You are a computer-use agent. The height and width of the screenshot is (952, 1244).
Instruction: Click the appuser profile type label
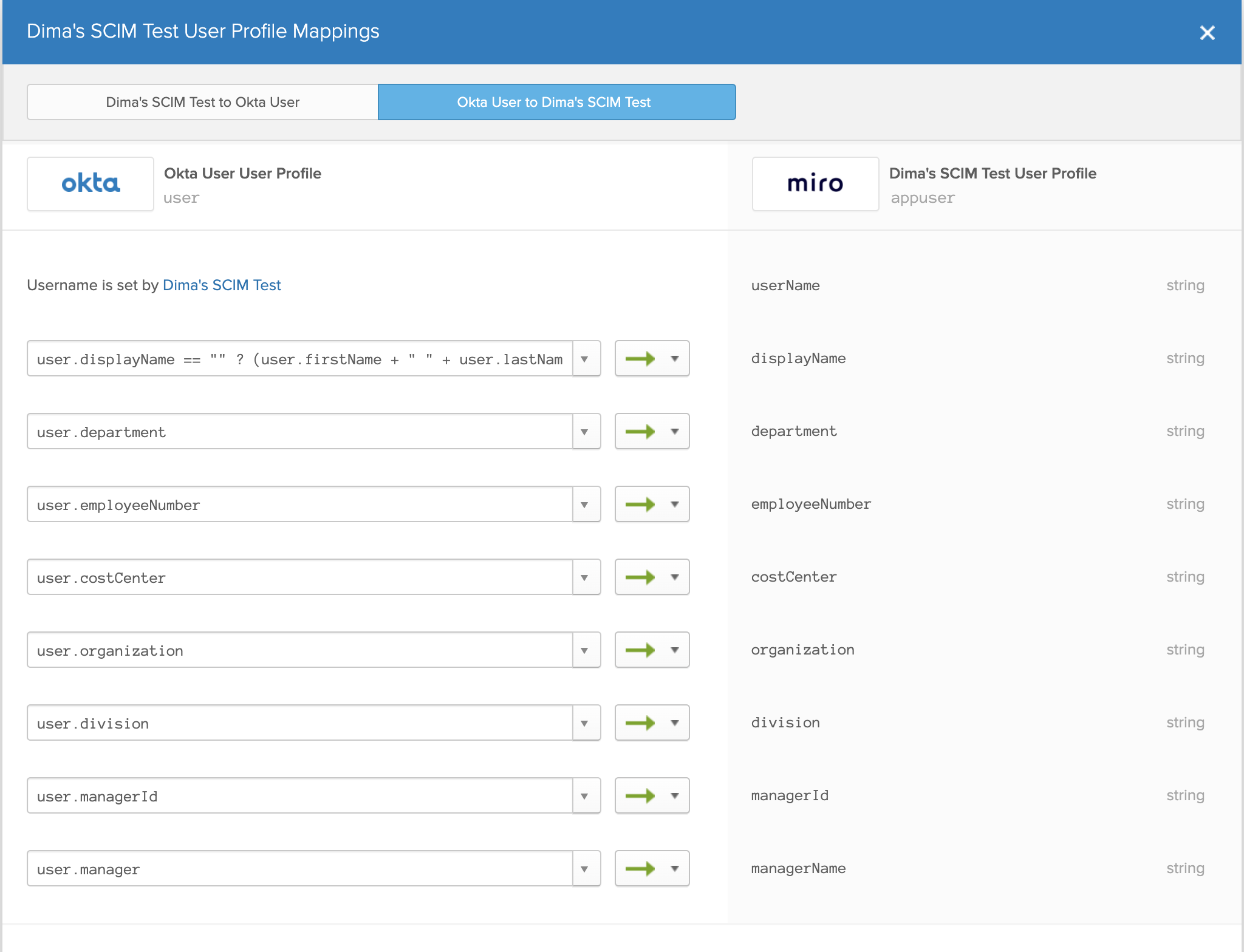pos(923,199)
